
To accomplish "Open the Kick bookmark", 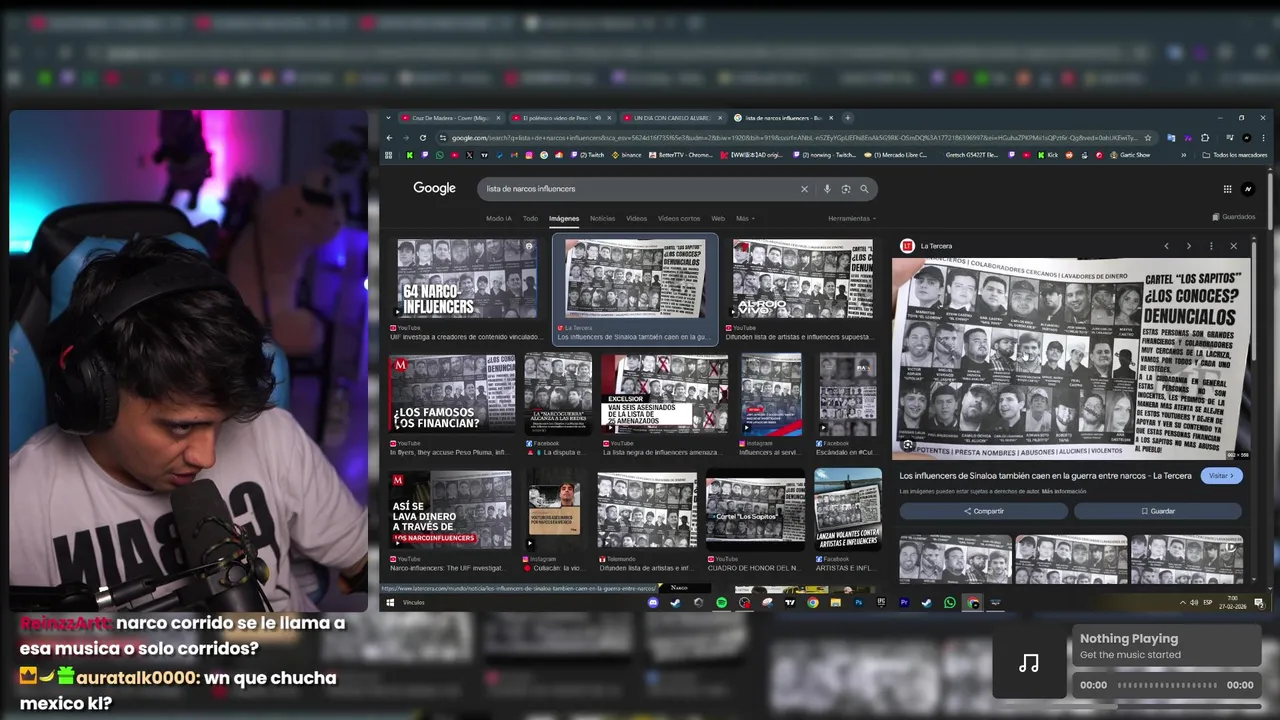I will point(1046,155).
